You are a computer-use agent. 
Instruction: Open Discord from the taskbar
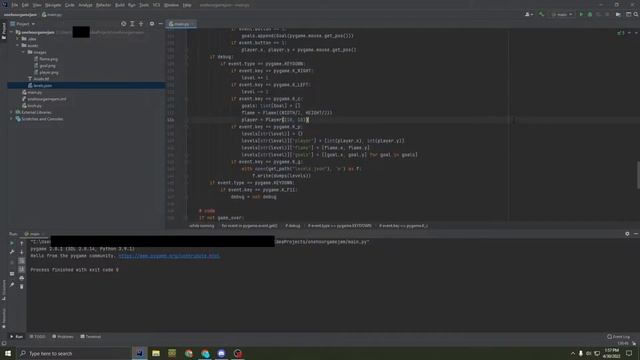coord(221,353)
